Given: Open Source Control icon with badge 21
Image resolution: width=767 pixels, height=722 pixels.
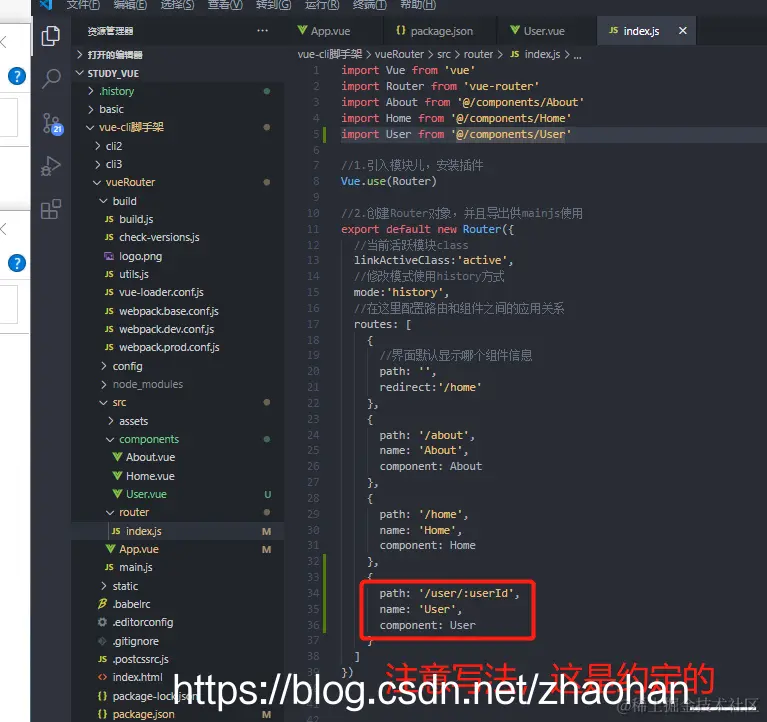Looking at the screenshot, I should (x=52, y=123).
